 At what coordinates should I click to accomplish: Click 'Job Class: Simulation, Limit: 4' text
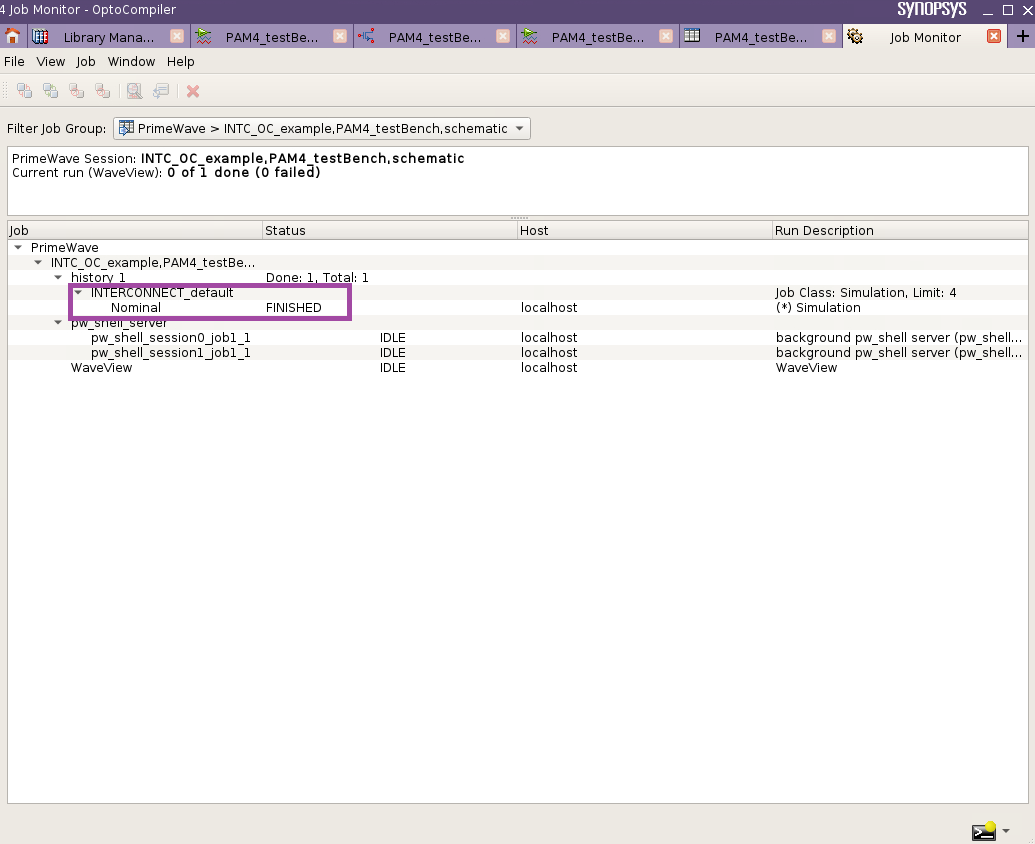(x=865, y=292)
